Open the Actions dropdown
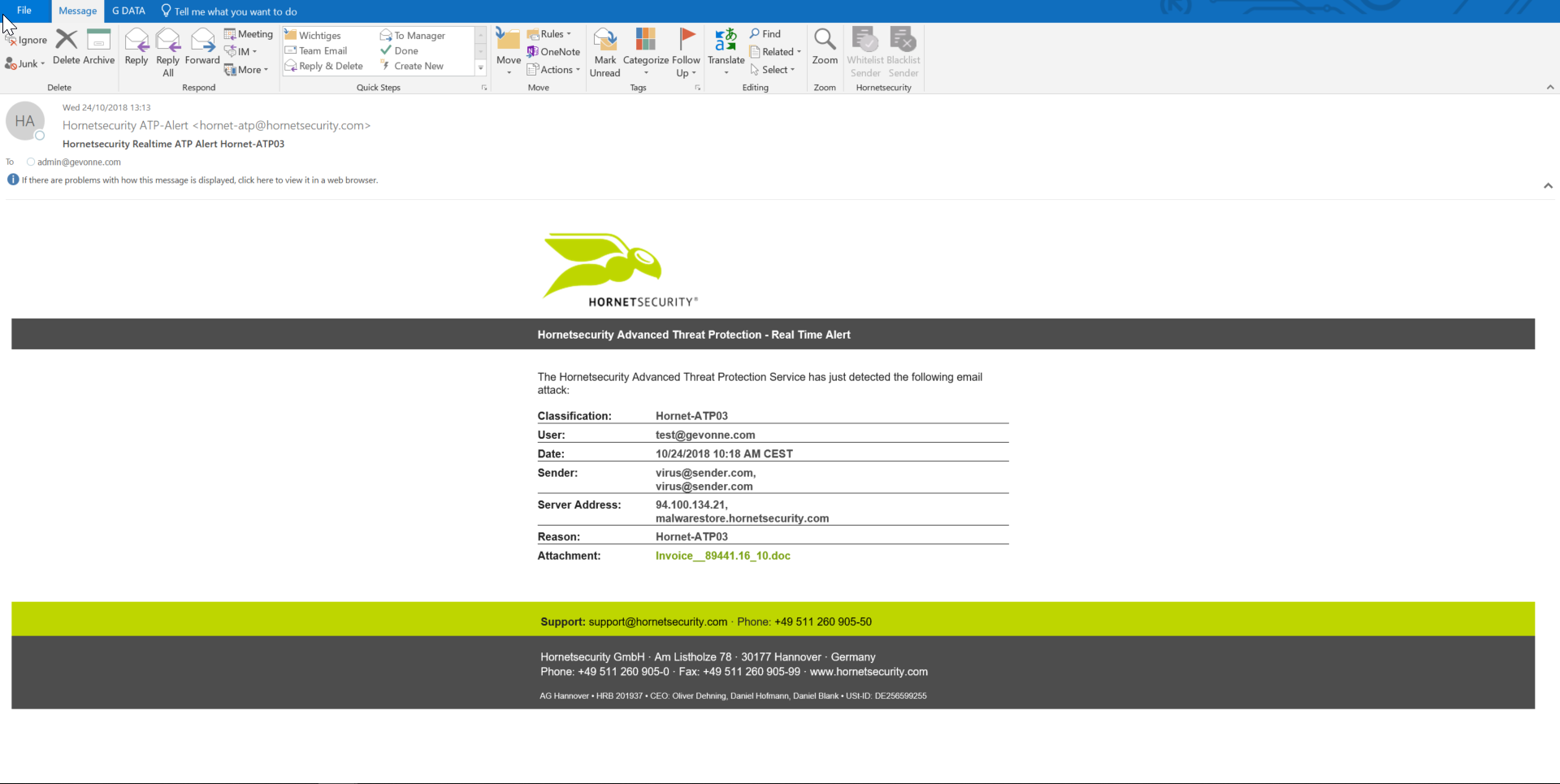Image resolution: width=1560 pixels, height=784 pixels. coord(553,70)
